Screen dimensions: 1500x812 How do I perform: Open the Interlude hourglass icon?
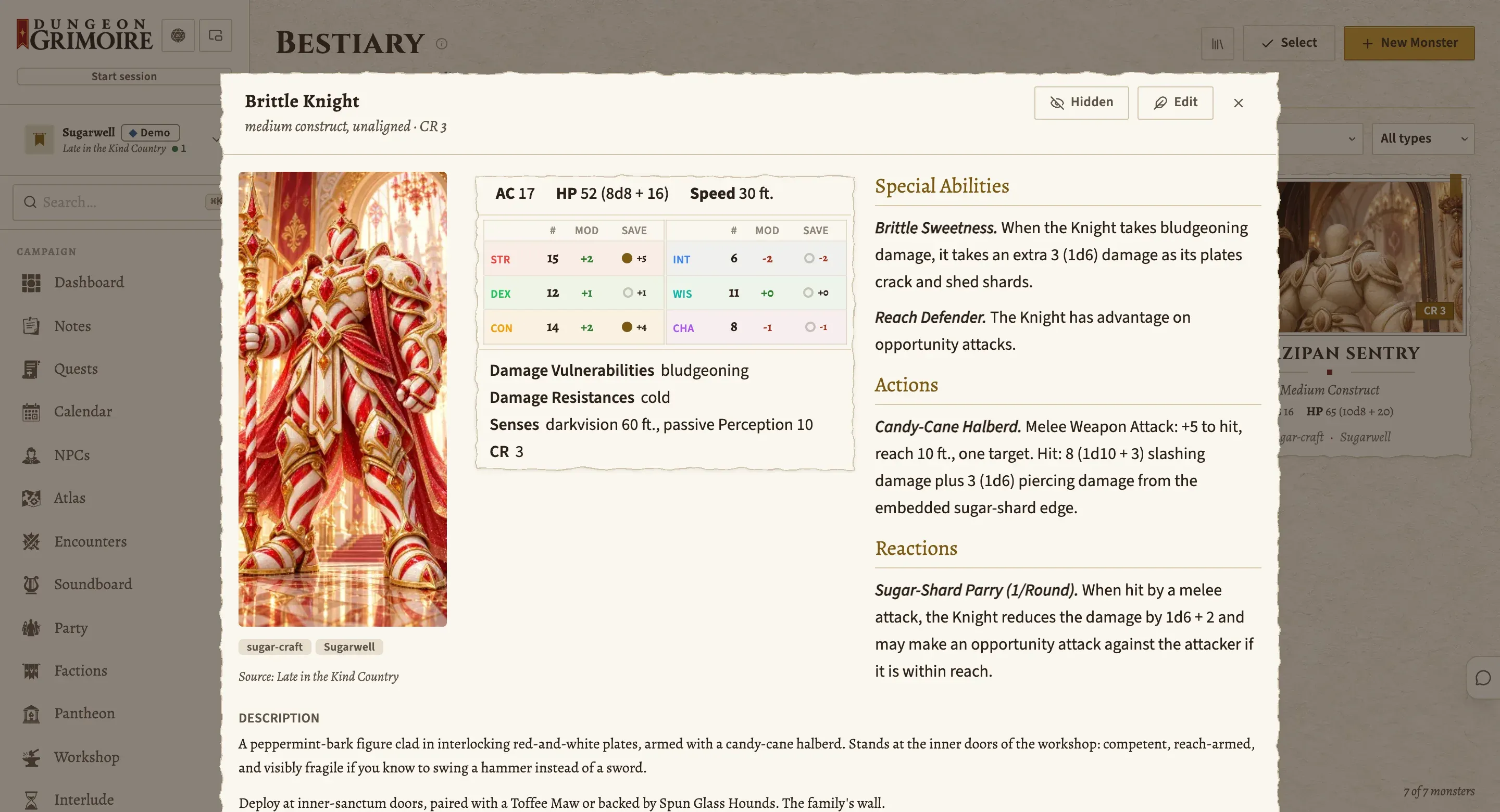[31, 800]
